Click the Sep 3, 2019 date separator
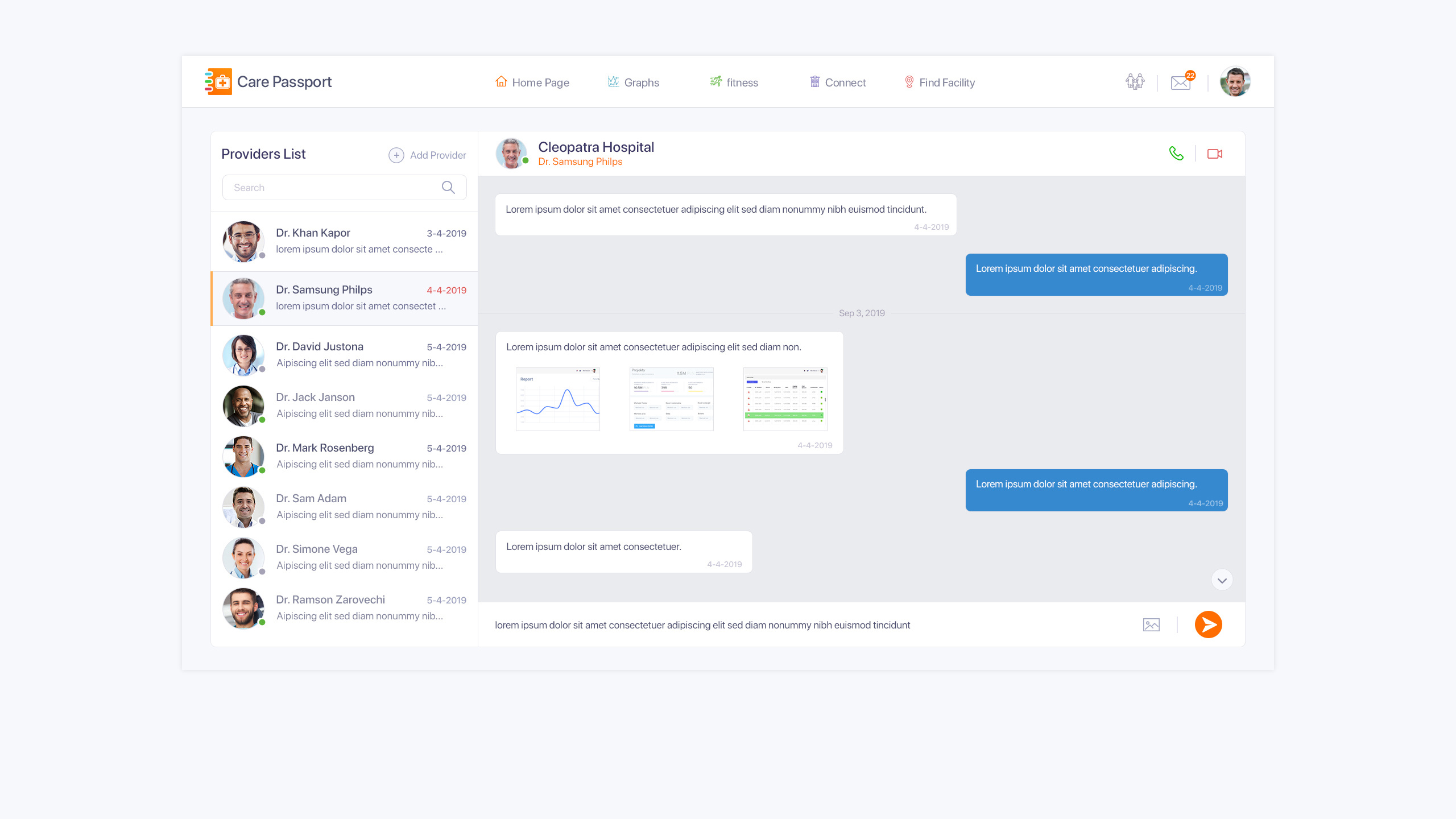 tap(862, 313)
